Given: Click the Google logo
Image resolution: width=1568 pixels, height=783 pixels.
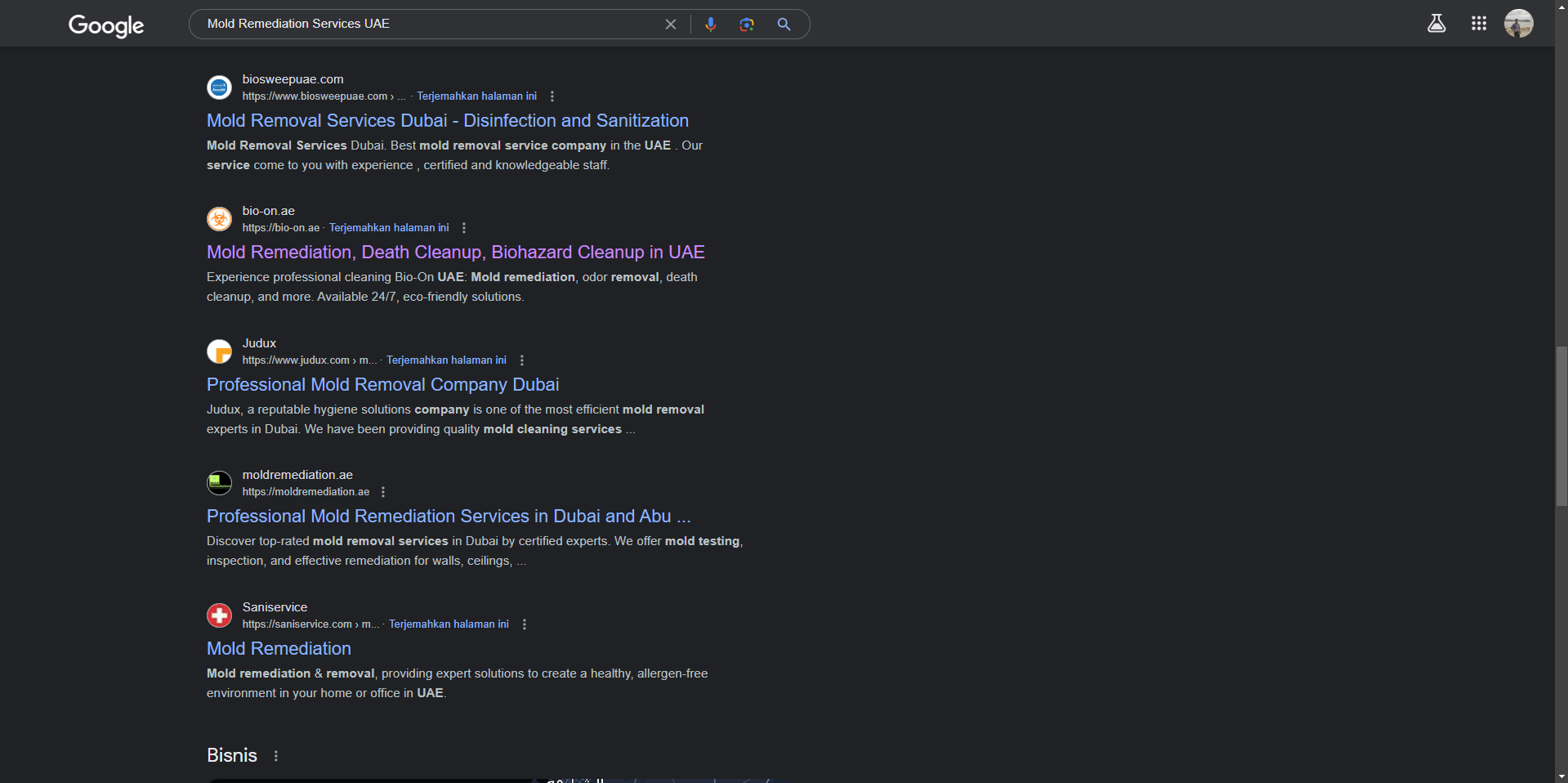Looking at the screenshot, I should pyautogui.click(x=106, y=25).
